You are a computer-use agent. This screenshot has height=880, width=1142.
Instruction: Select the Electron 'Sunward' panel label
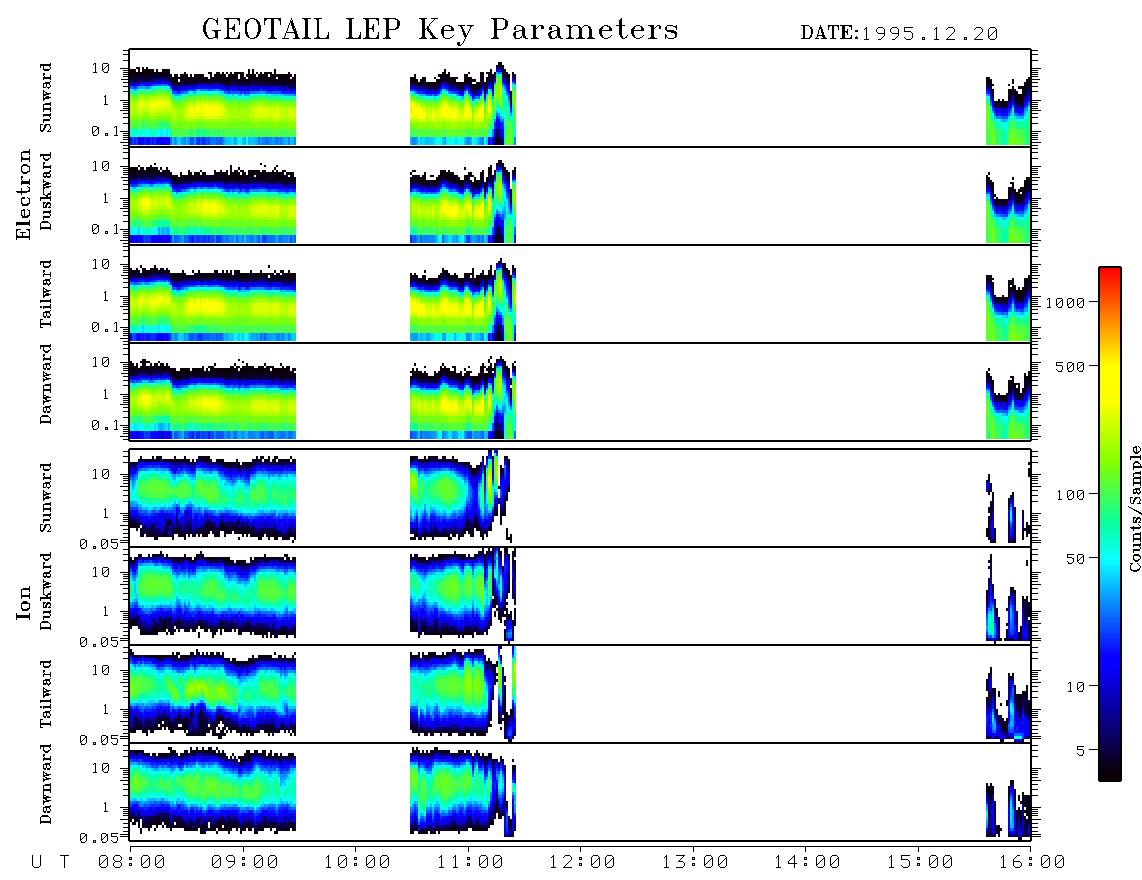[46, 98]
